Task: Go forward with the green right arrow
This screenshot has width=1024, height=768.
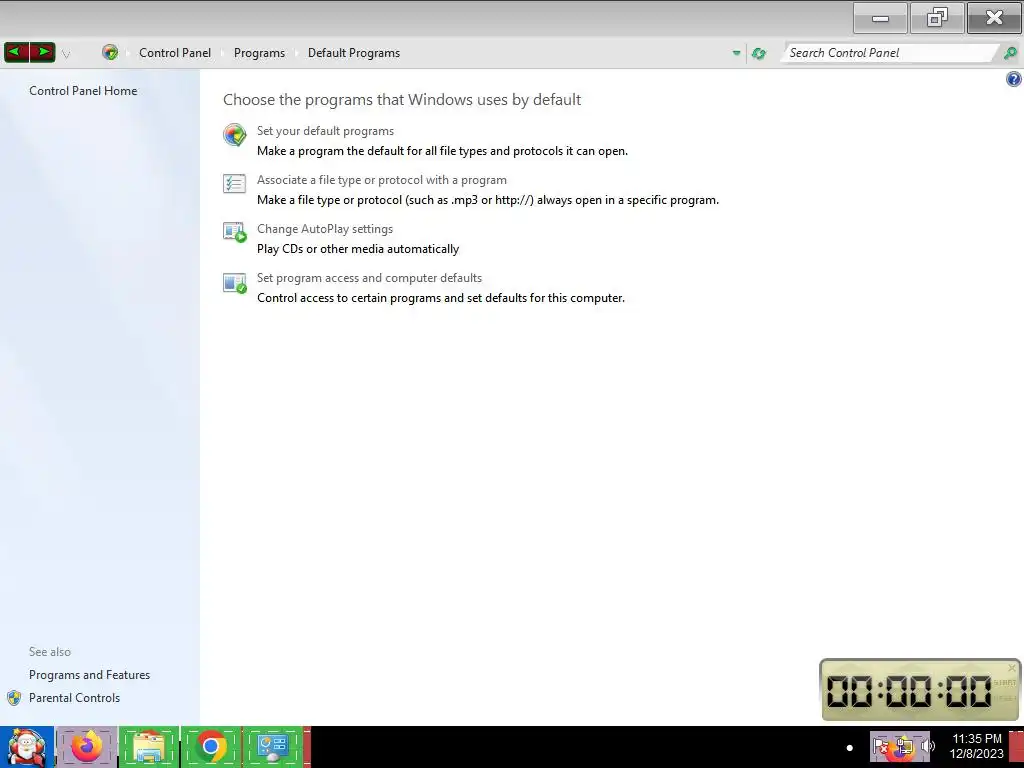Action: tap(42, 52)
